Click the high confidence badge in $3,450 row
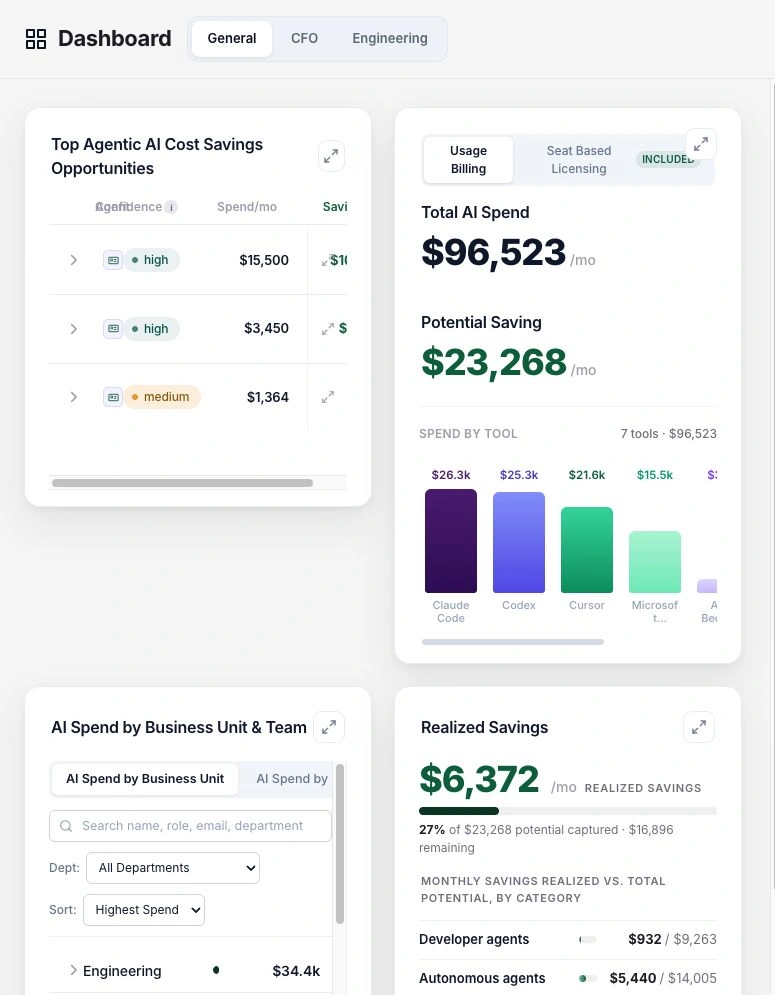The image size is (775, 995). coord(152,329)
